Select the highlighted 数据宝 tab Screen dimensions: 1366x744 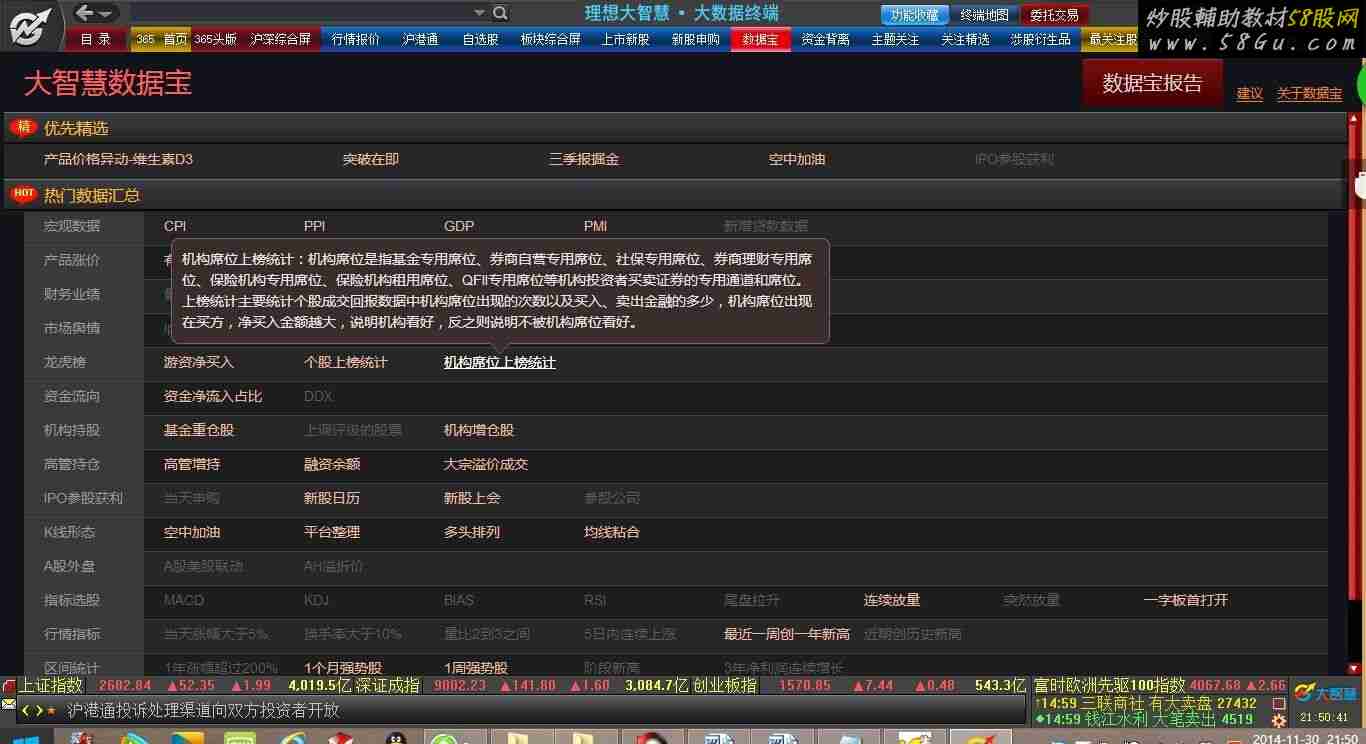point(760,39)
